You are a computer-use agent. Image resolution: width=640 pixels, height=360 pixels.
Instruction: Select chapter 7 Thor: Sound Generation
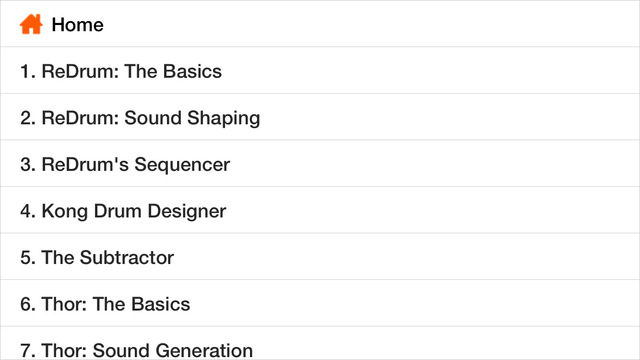pyautogui.click(x=320, y=343)
